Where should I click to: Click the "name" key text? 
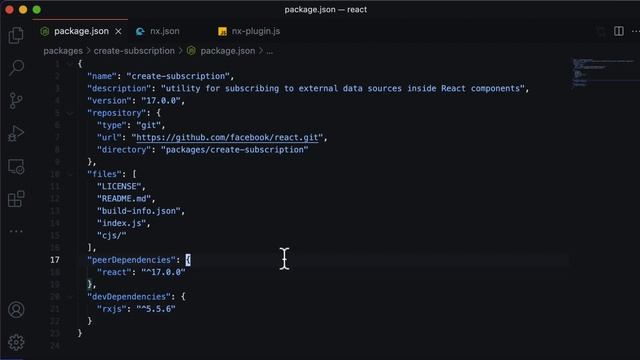pyautogui.click(x=102, y=76)
